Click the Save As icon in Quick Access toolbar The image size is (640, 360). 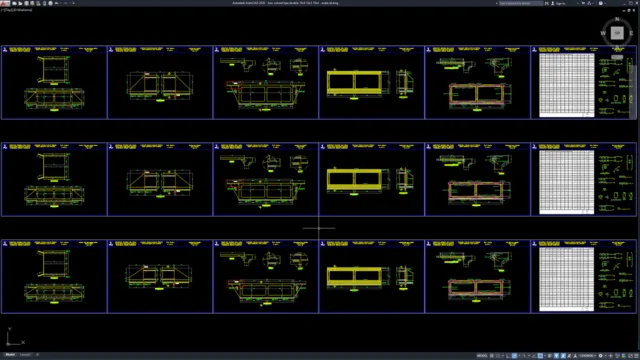pyautogui.click(x=32, y=3)
